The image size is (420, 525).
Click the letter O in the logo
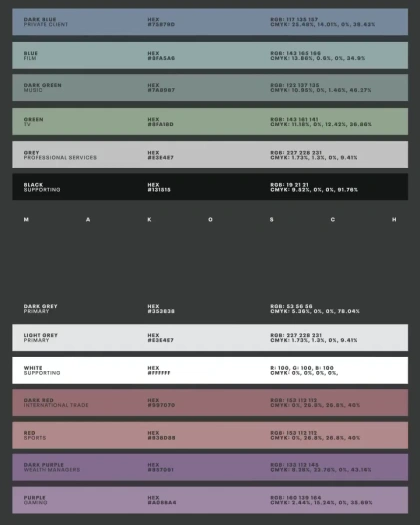pyautogui.click(x=210, y=220)
